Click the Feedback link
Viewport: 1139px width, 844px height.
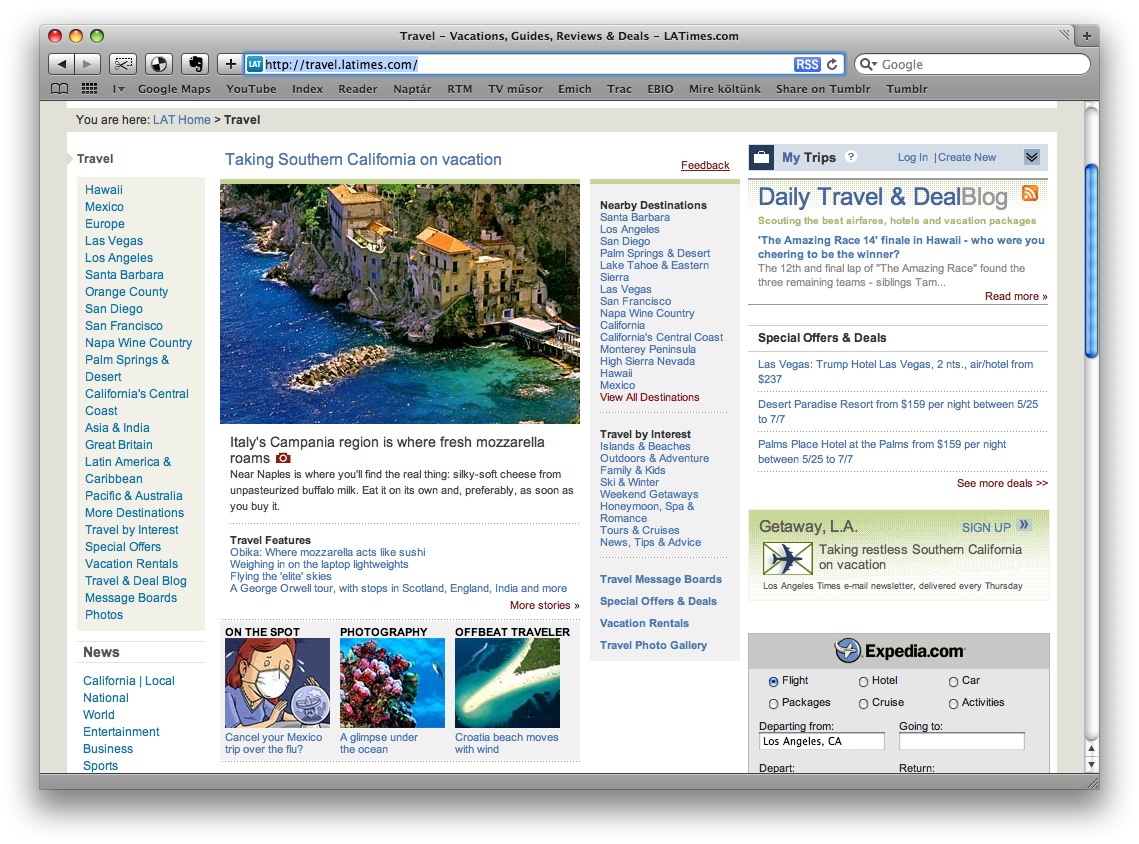[x=705, y=165]
